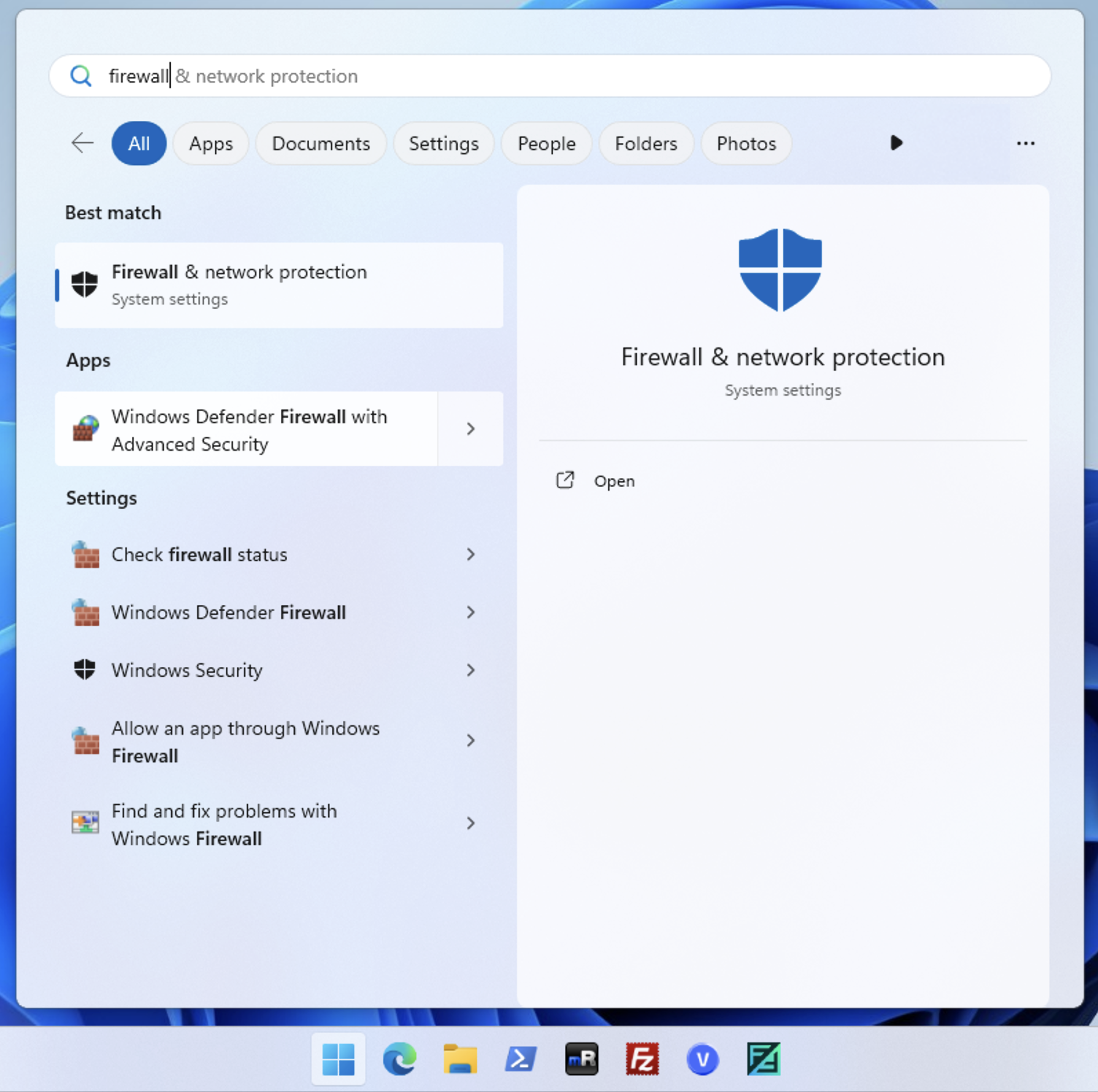The width and height of the screenshot is (1098, 1092).
Task: Launch Microsoft Edge from the taskbar
Action: click(399, 1059)
